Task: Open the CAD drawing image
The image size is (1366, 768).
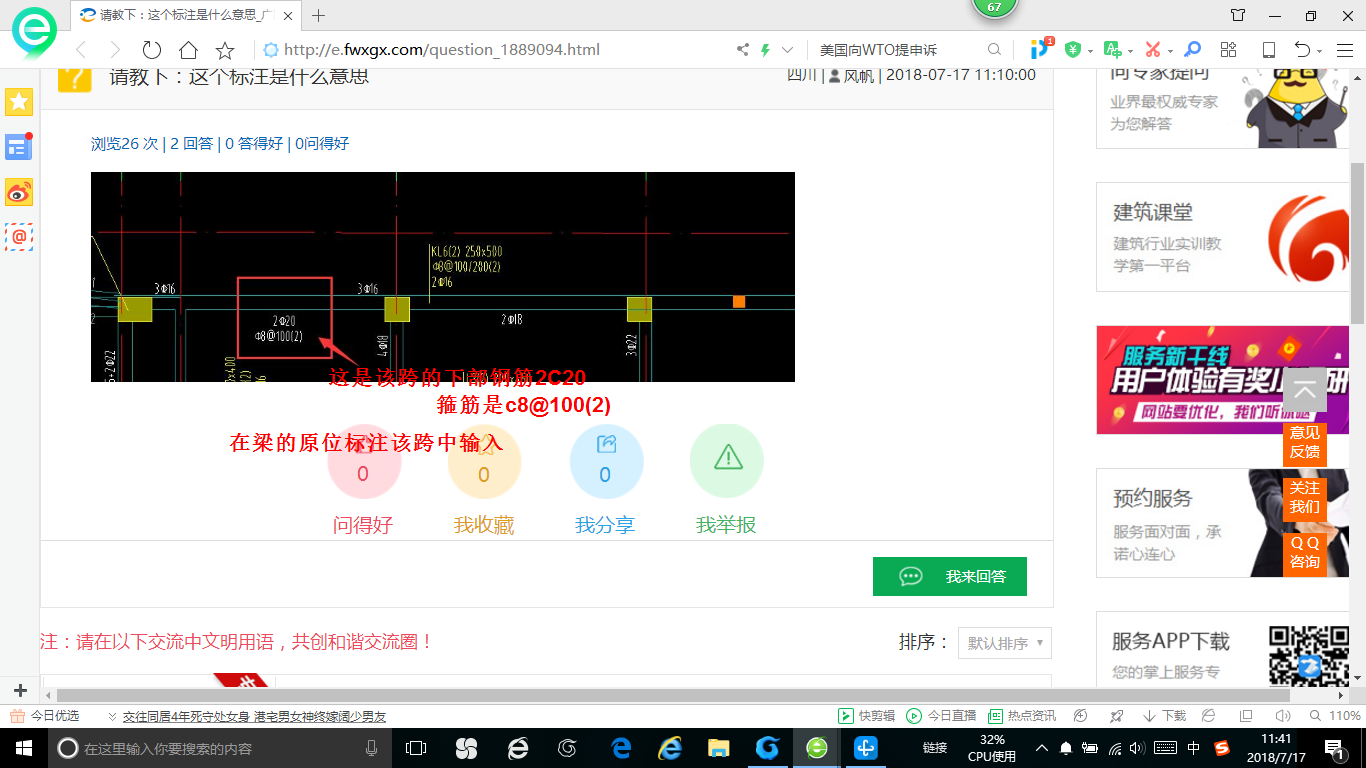Action: pyautogui.click(x=443, y=277)
